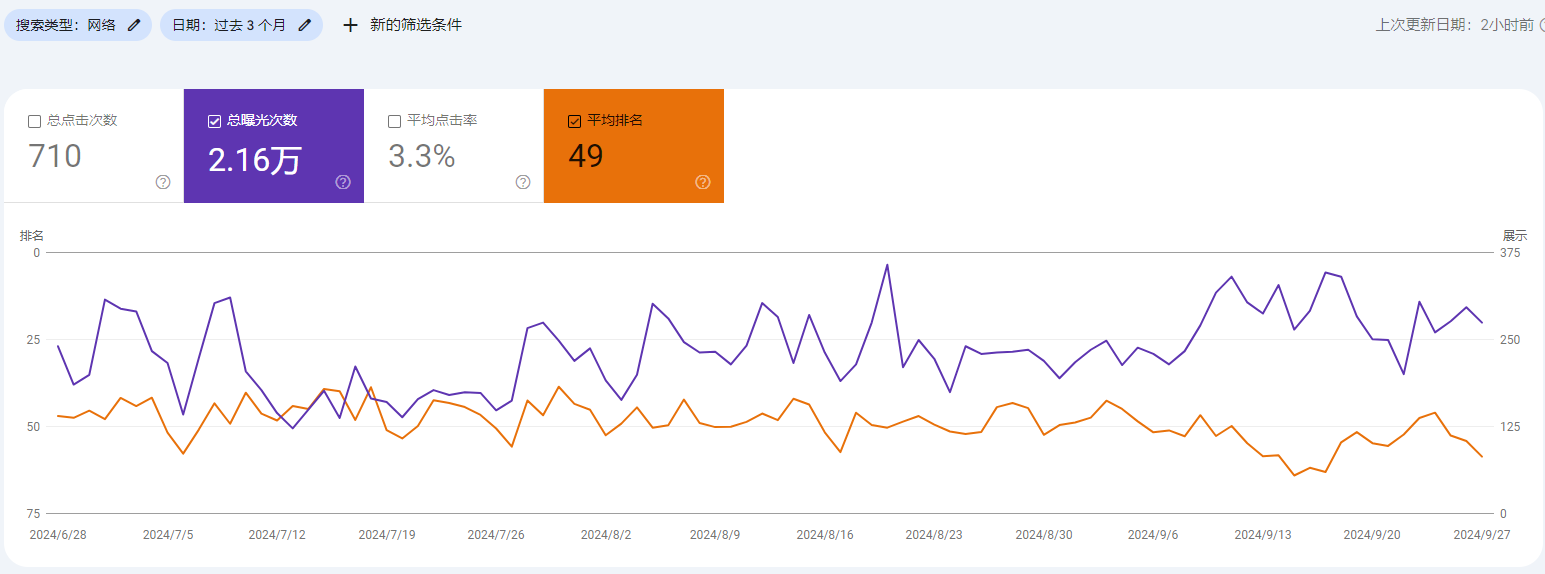Uncheck the 总曝光次数 checkbox
Image resolution: width=1545 pixels, height=574 pixels.
tap(214, 121)
